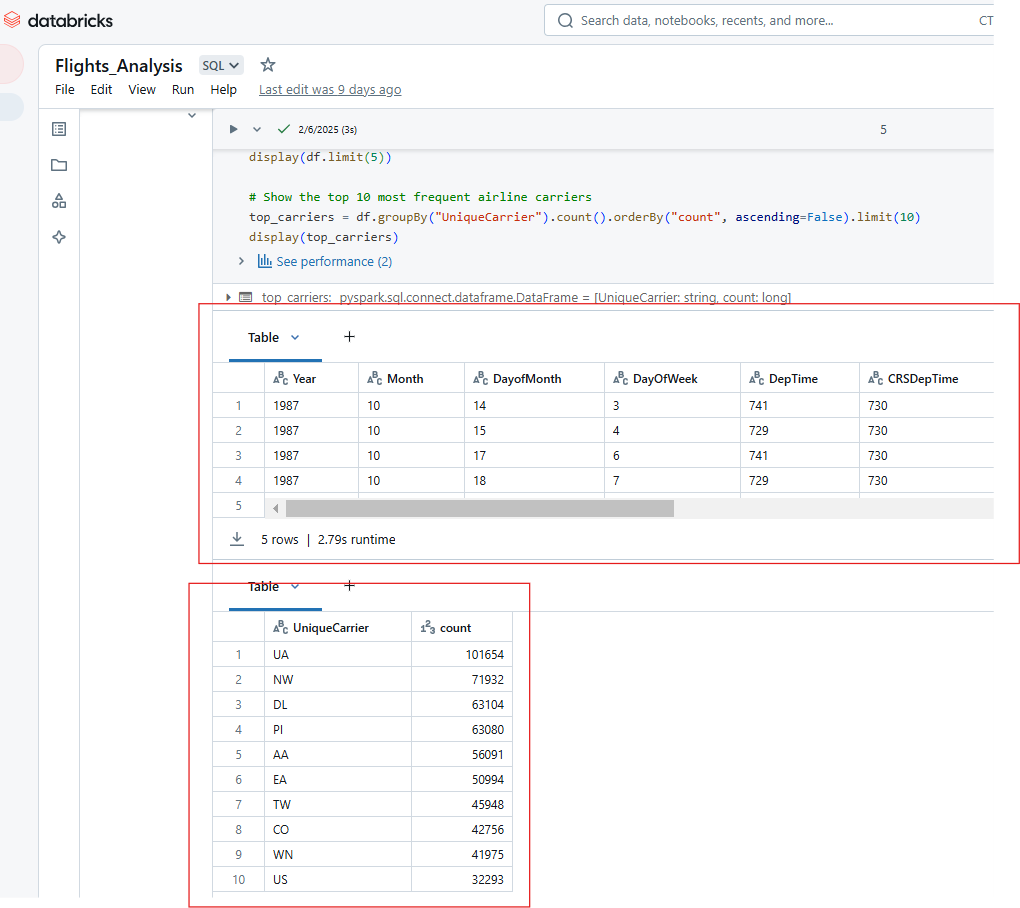Select the WN carrier cell
This screenshot has height=908, width=1020.
(338, 855)
